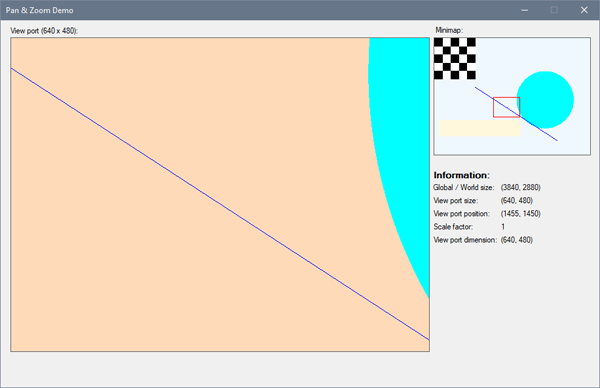Click the Scale factor value
Image resolution: width=600 pixels, height=388 pixels.
pyautogui.click(x=503, y=227)
